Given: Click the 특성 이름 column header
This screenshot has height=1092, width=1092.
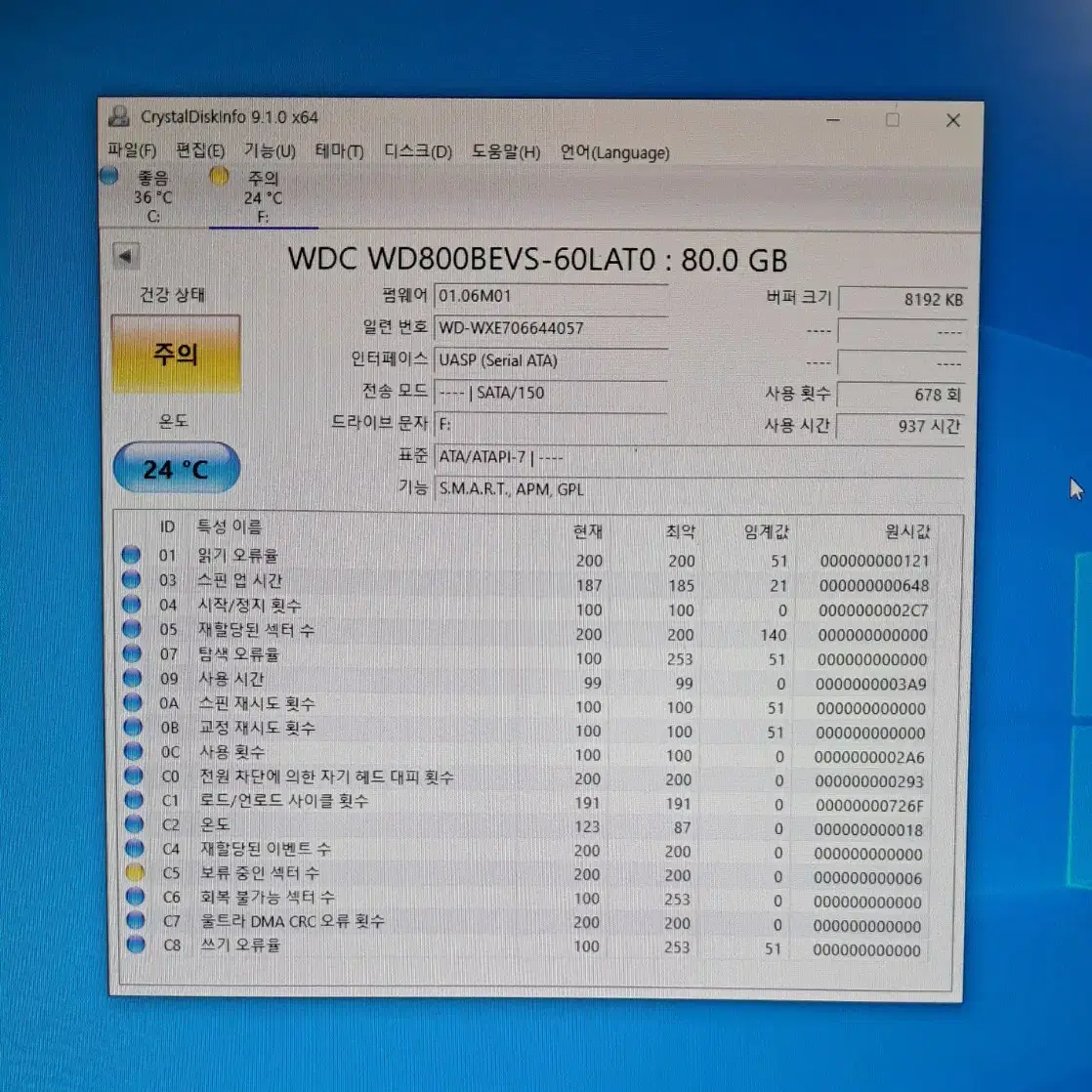Looking at the screenshot, I should (x=230, y=526).
